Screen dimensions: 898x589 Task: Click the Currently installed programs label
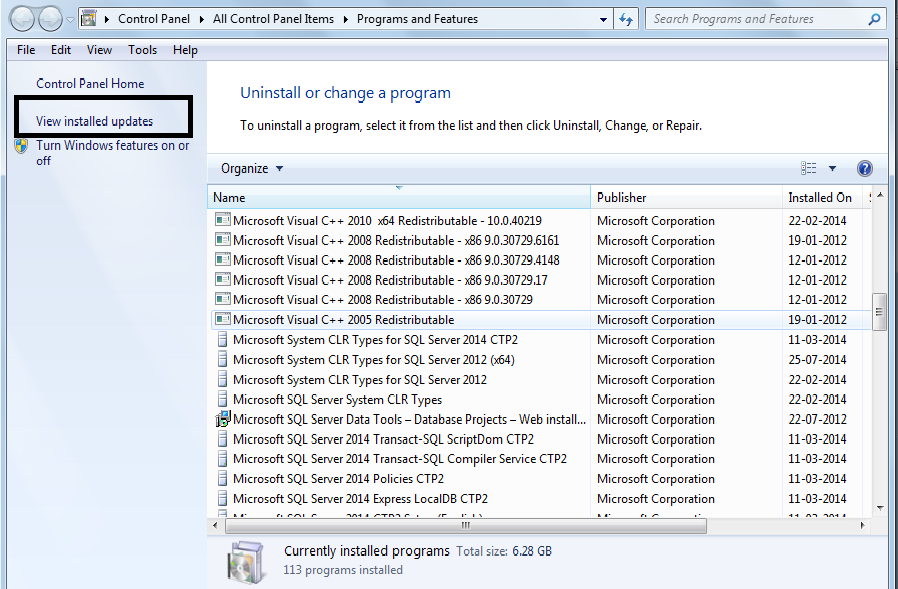point(367,551)
